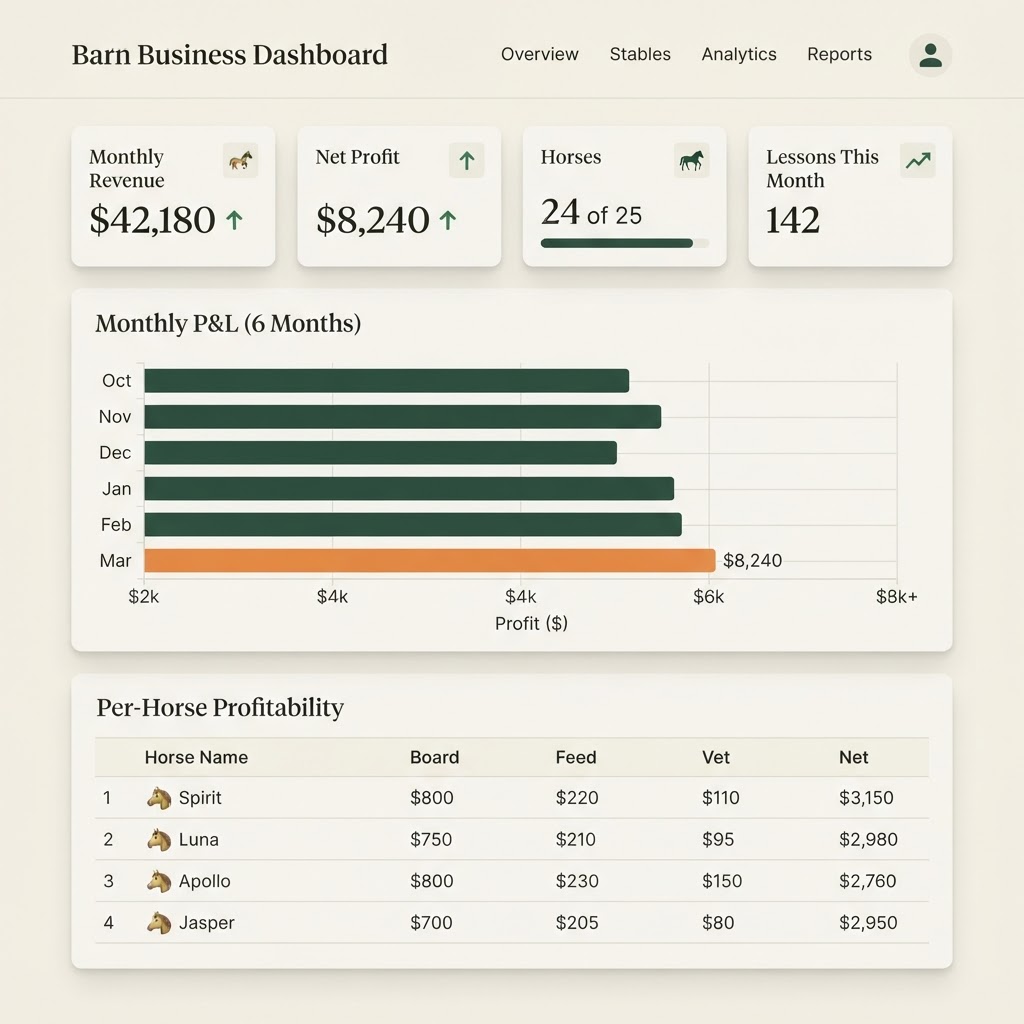The height and width of the screenshot is (1024, 1024).
Task: Sort by the Horse Name column header
Action: [196, 757]
